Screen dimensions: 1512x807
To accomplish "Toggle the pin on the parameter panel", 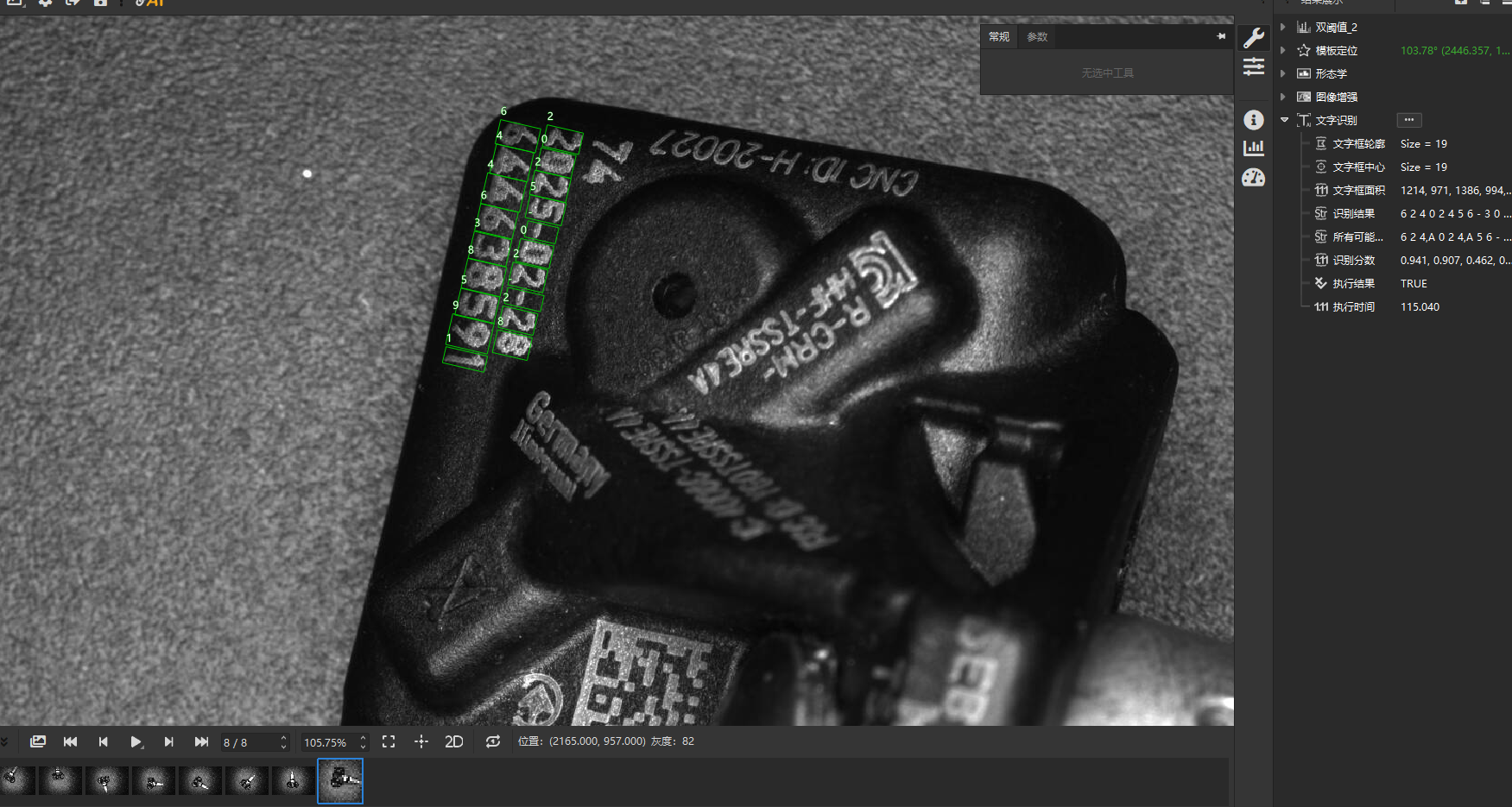I will pos(1221,36).
